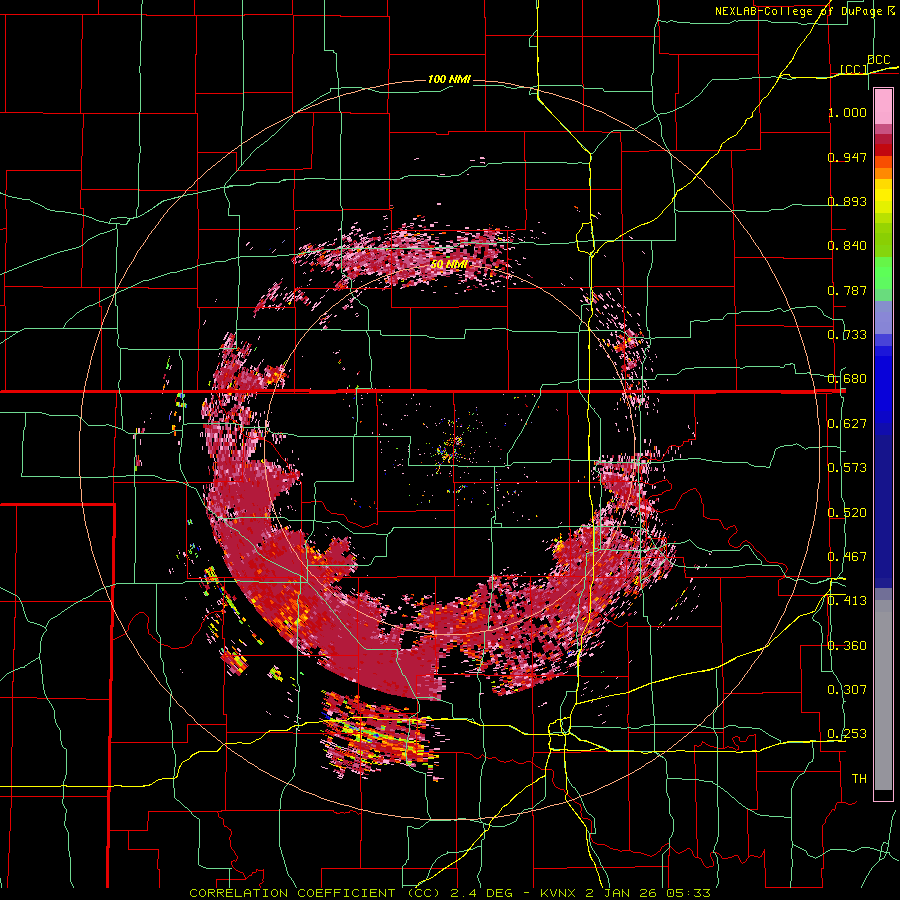Viewport: 900px width, 900px height.
Task: Click the 0.307 scale value
Action: point(847,690)
